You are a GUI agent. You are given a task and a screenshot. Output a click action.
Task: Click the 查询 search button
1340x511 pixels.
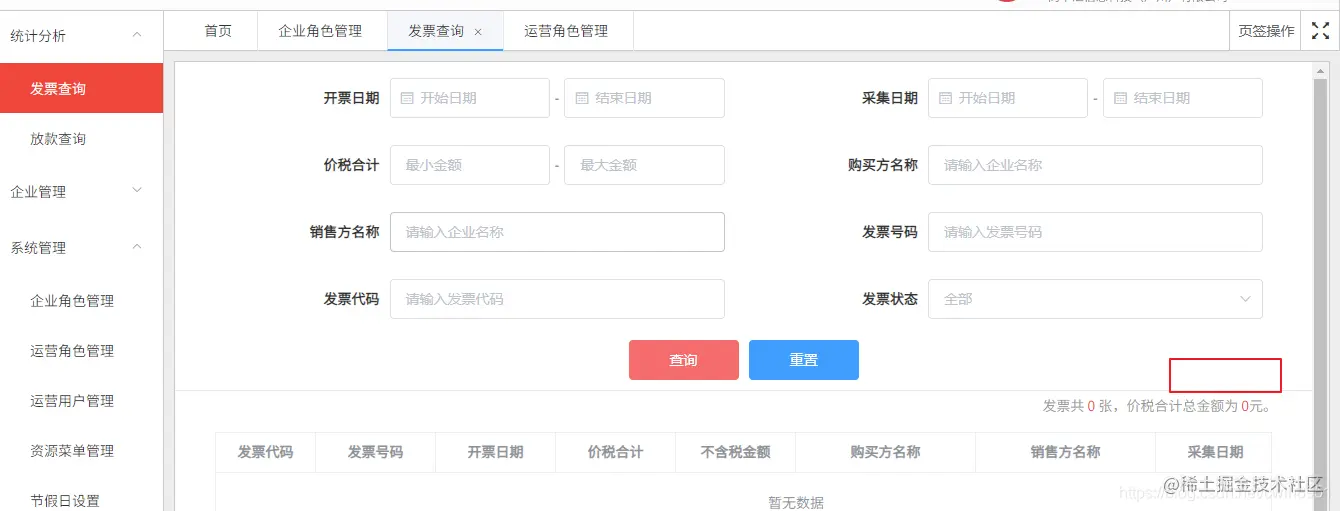click(684, 360)
